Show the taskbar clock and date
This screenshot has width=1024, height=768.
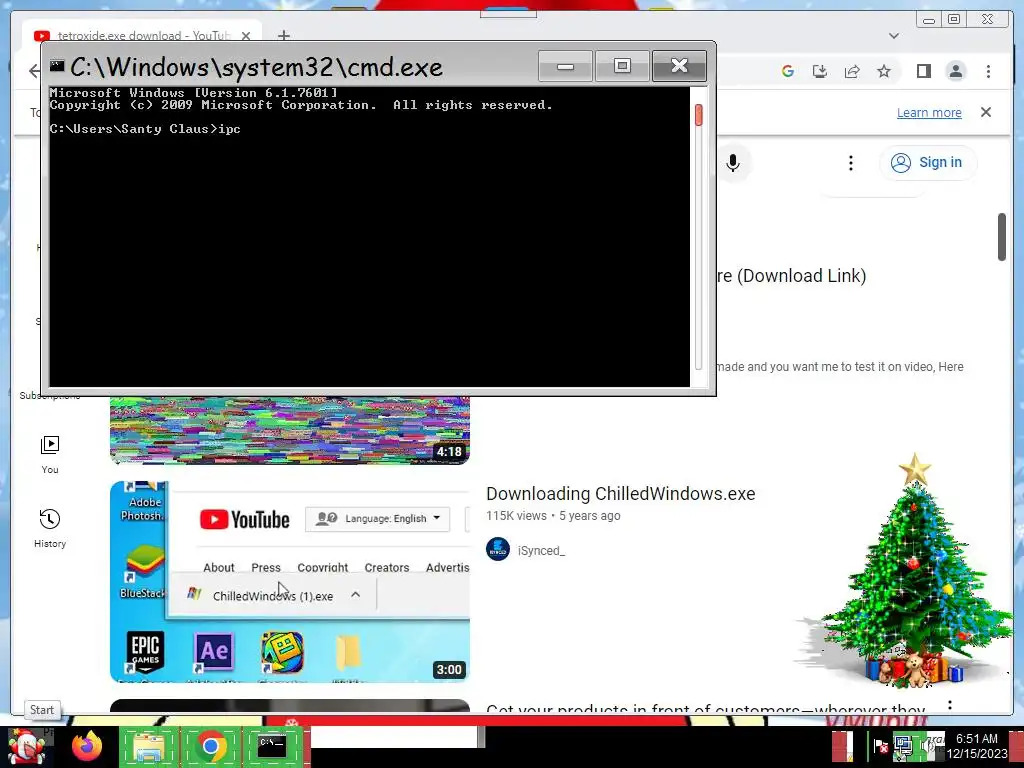pyautogui.click(x=977, y=746)
